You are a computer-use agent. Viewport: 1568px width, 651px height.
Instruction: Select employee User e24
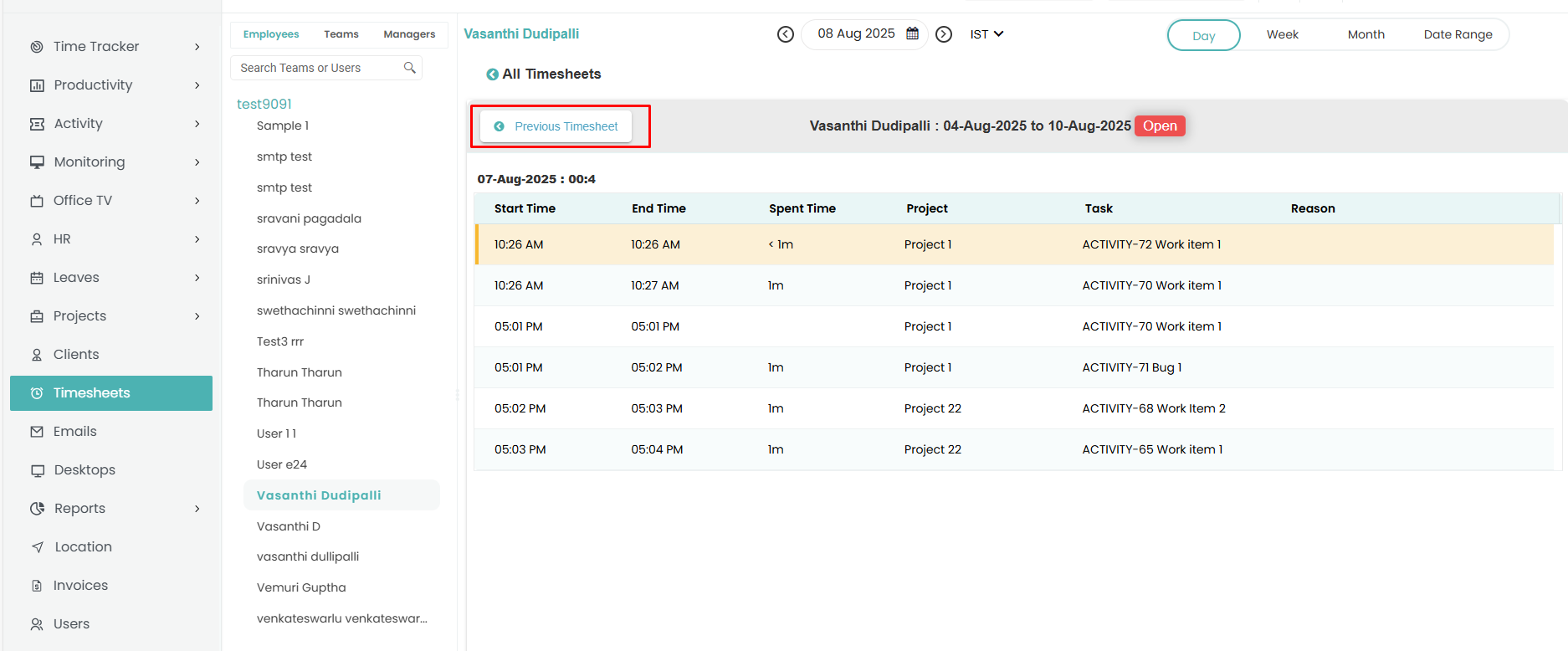click(282, 464)
